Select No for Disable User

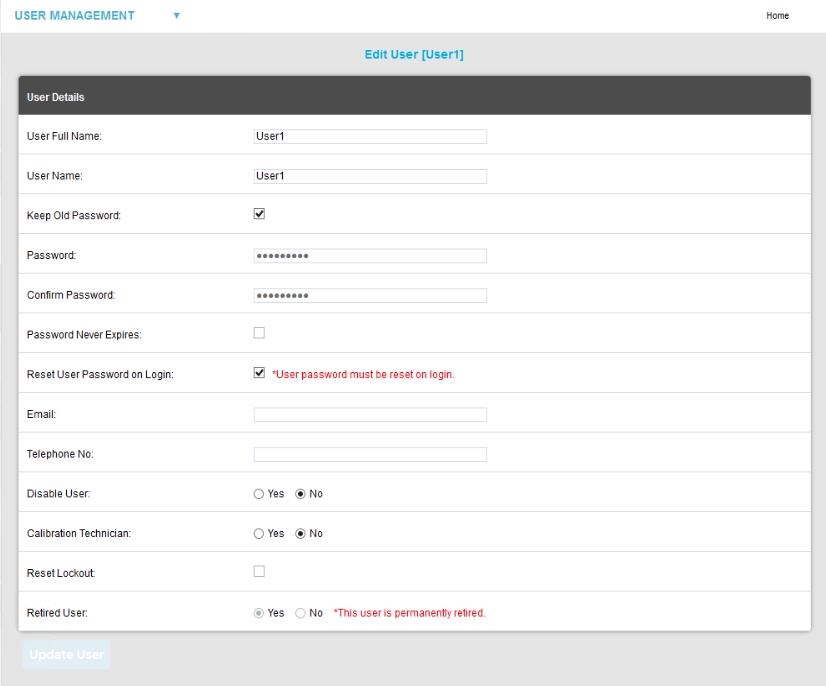[x=300, y=494]
